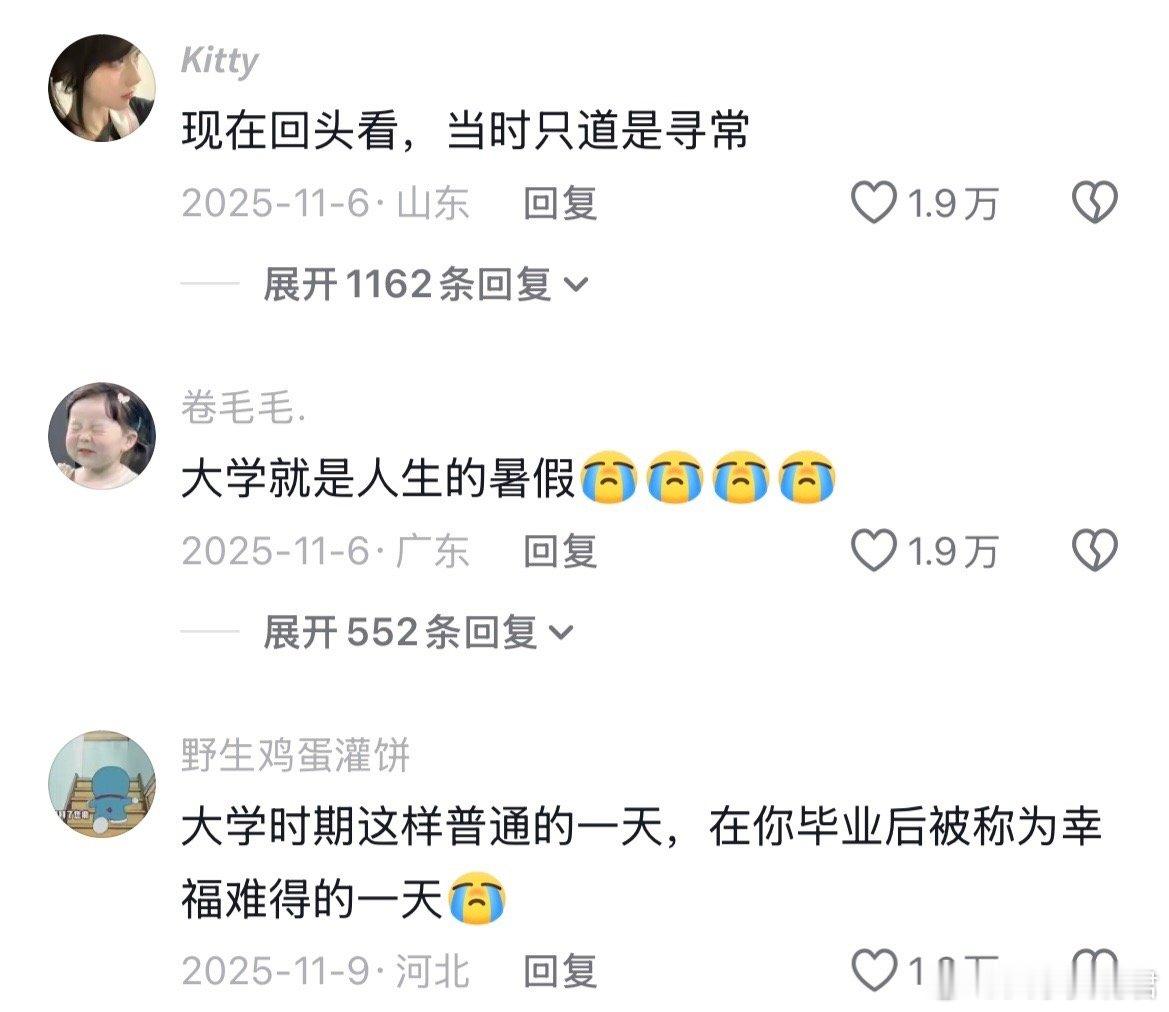Reply to 卷毛毛's comment
This screenshot has width=1169, height=1012.
561,551
